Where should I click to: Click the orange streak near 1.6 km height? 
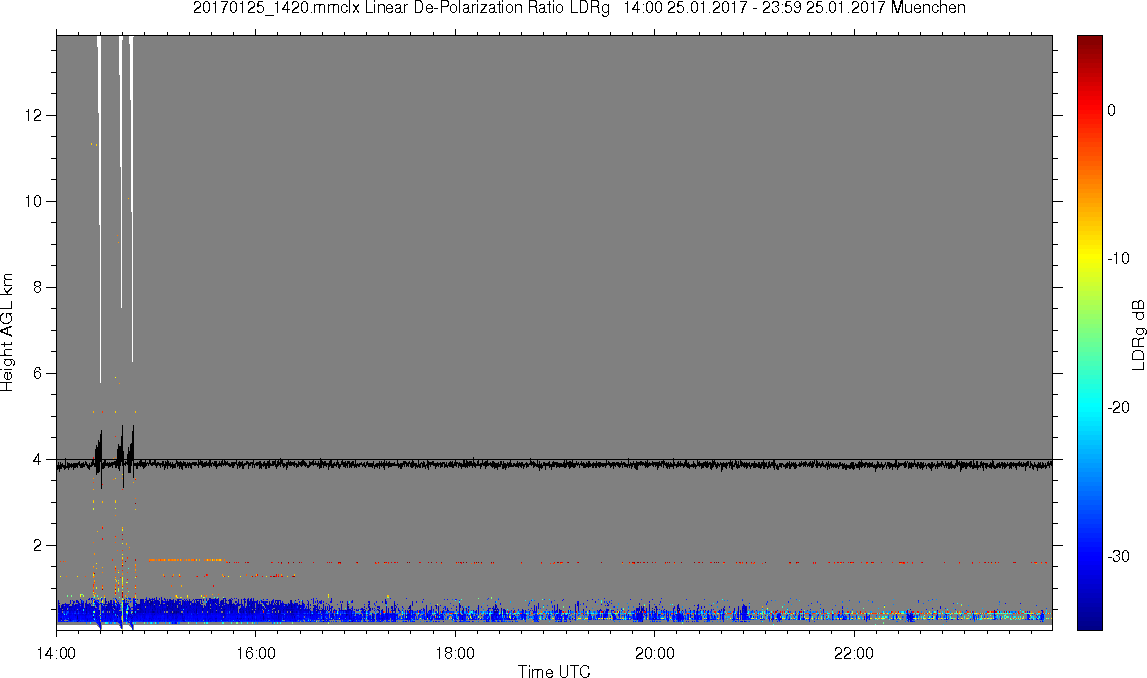click(185, 560)
